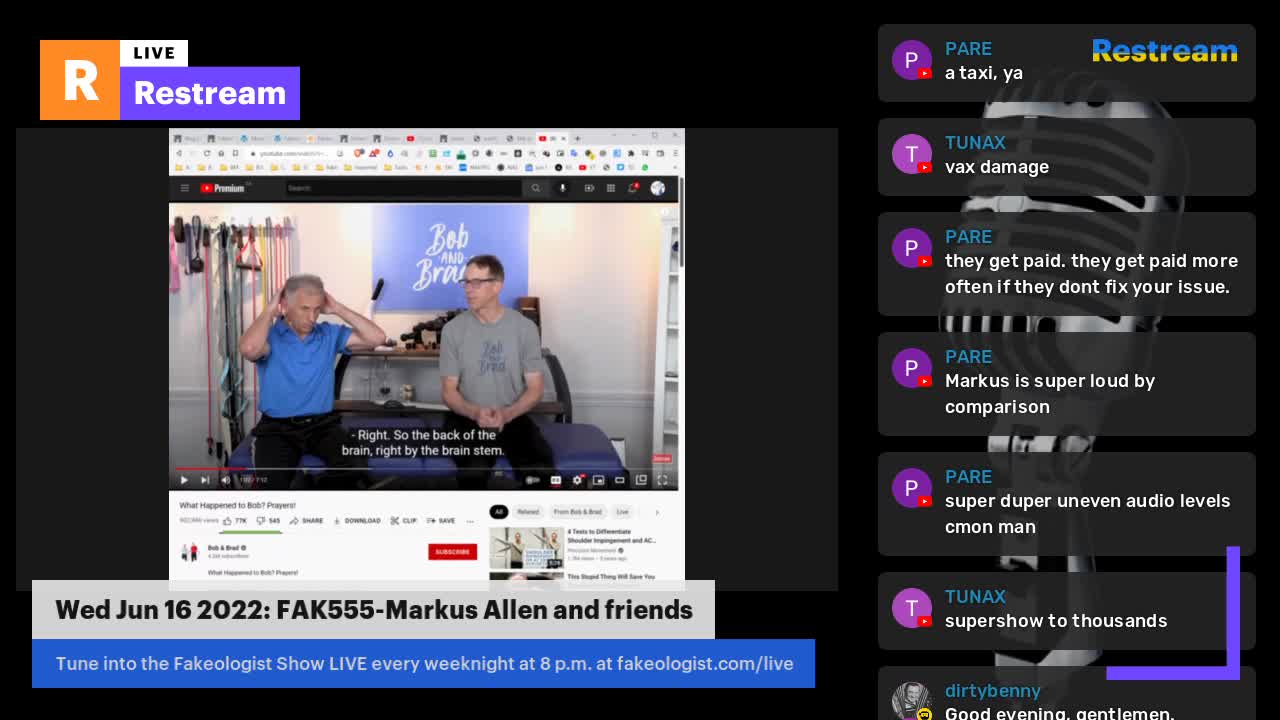
Task: Bookmark this page in the toolbar
Action: click(236, 153)
